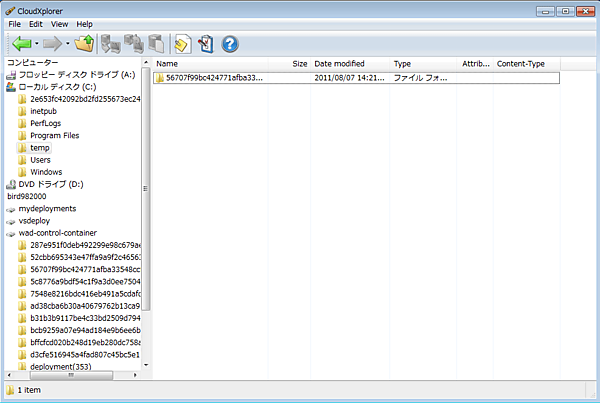600x403 pixels.
Task: Sort by Date modified column header
Action: (x=350, y=64)
